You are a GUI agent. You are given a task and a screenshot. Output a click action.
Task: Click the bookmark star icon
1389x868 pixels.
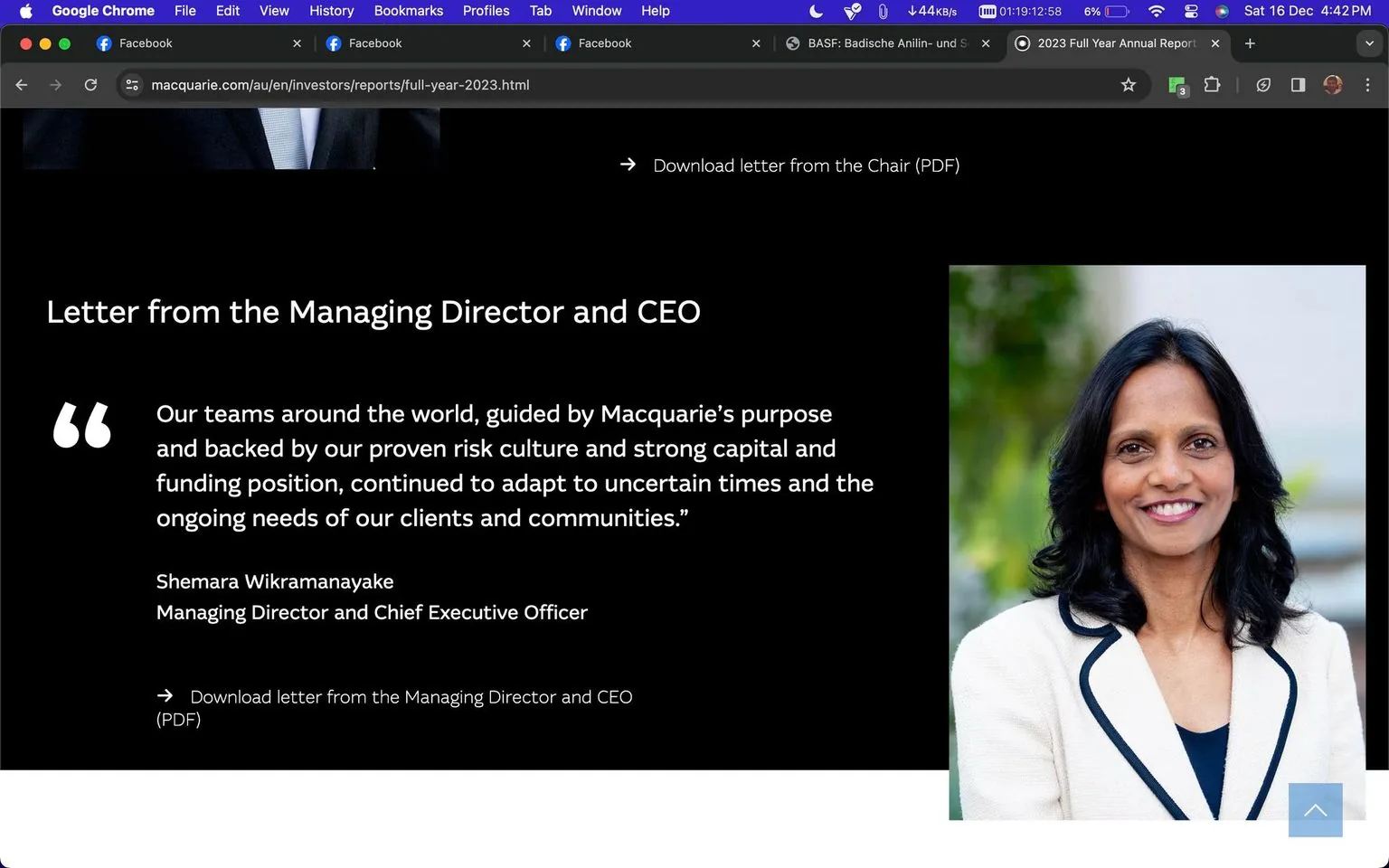point(1129,84)
